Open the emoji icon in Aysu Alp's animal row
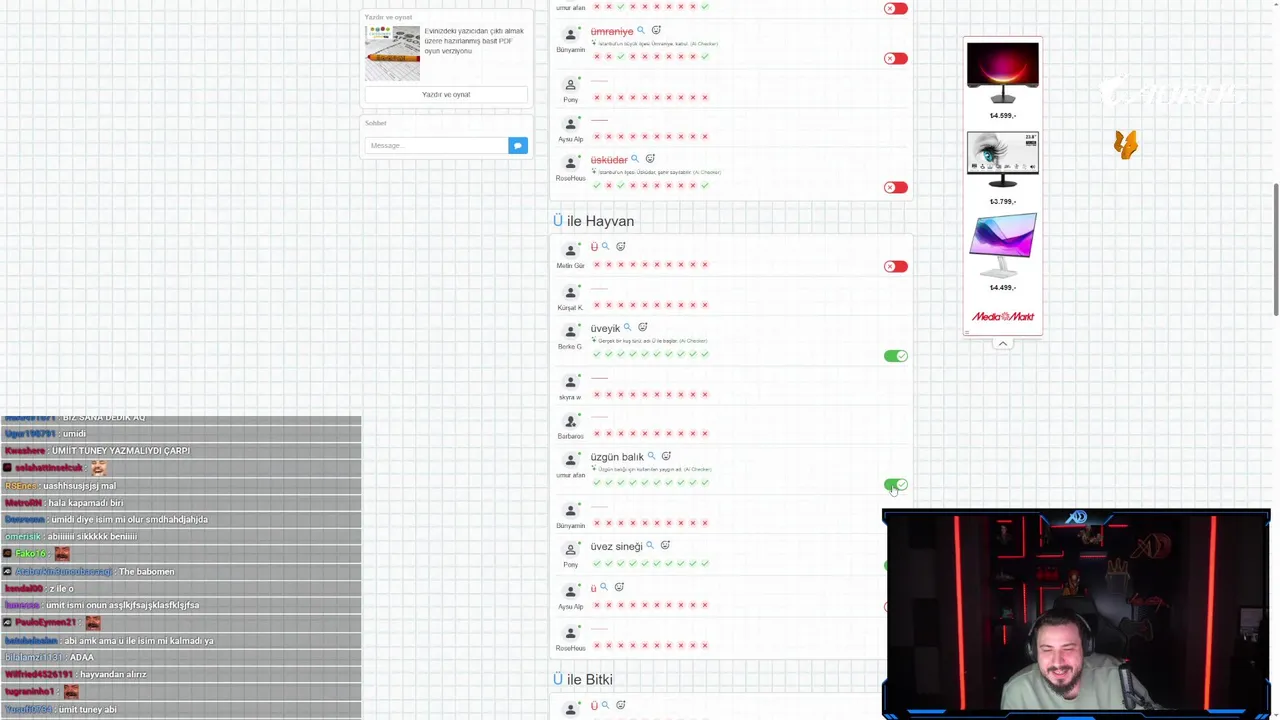Viewport: 1280px width, 720px height. (619, 587)
